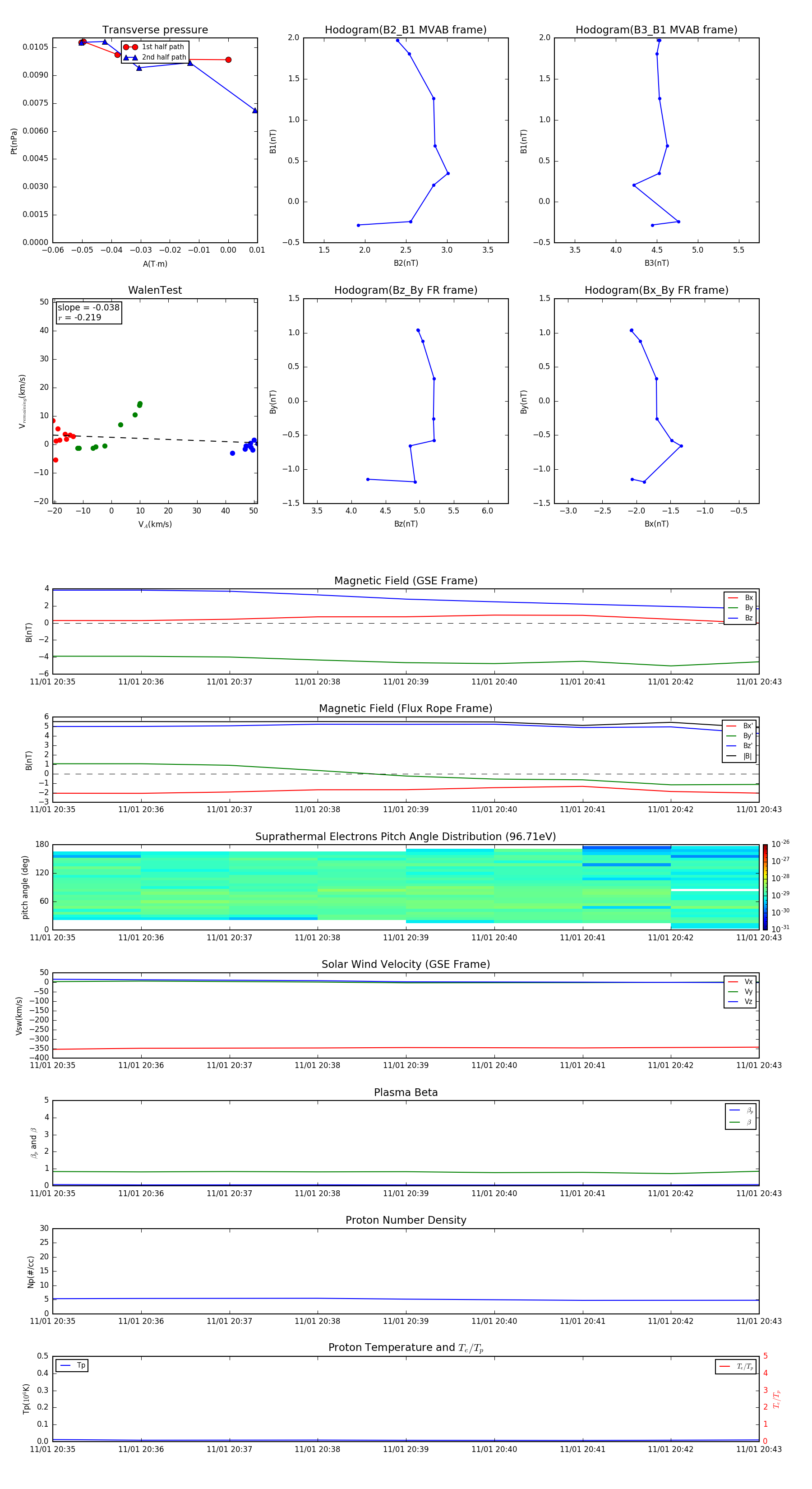
Task: Click the 'Hodogram(Bx_By FR frame)' title
Action: click(x=656, y=290)
